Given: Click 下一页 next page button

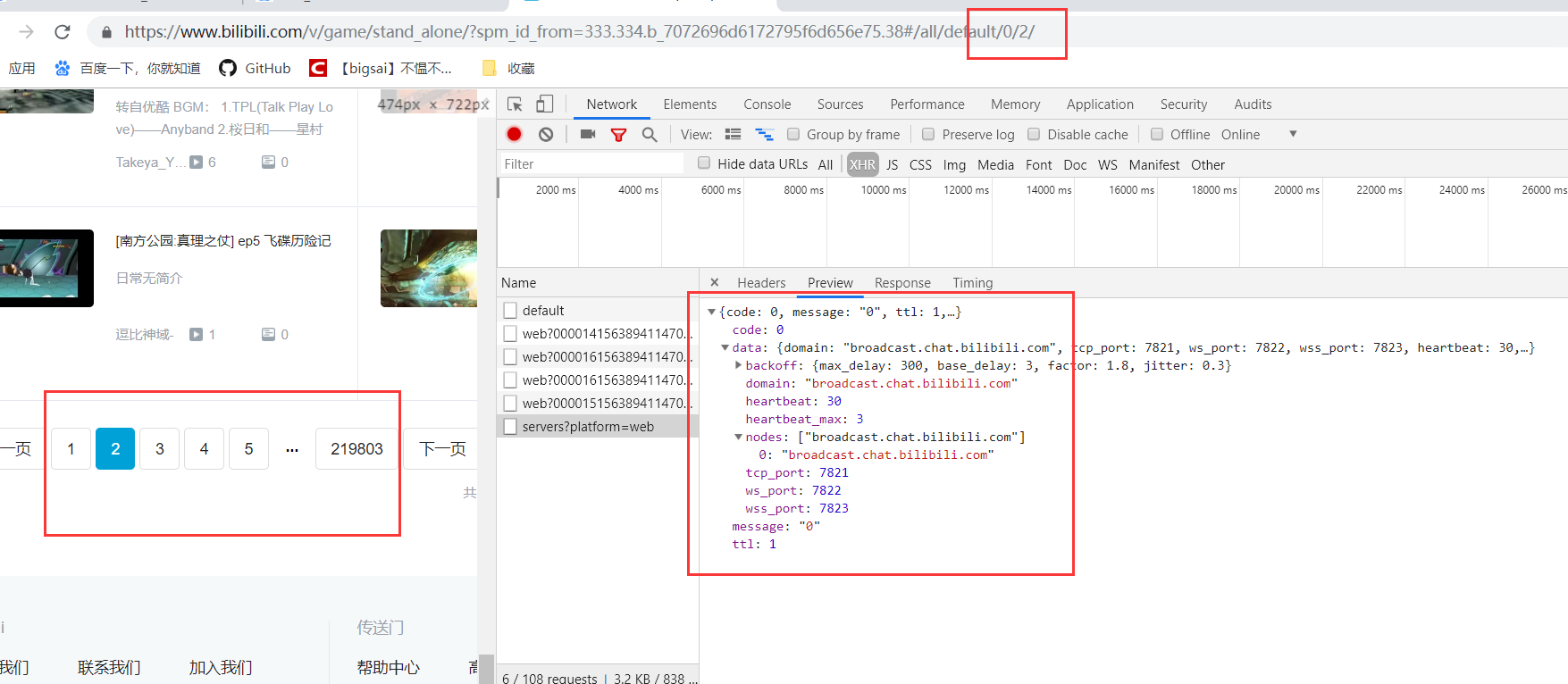Looking at the screenshot, I should pyautogui.click(x=440, y=448).
